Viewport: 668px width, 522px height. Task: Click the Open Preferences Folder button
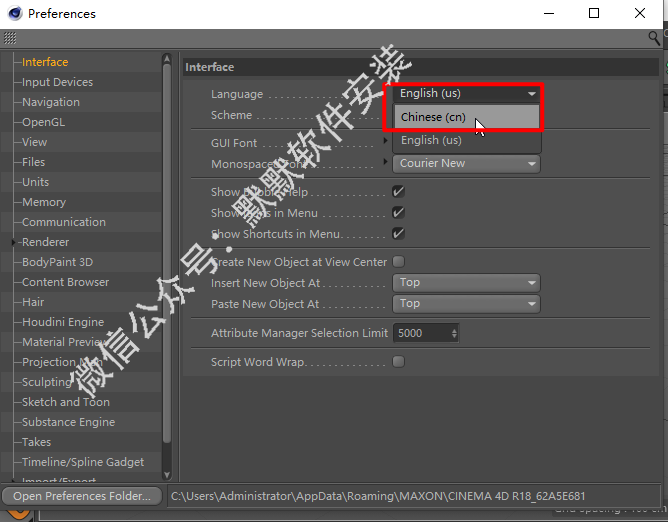[82, 496]
